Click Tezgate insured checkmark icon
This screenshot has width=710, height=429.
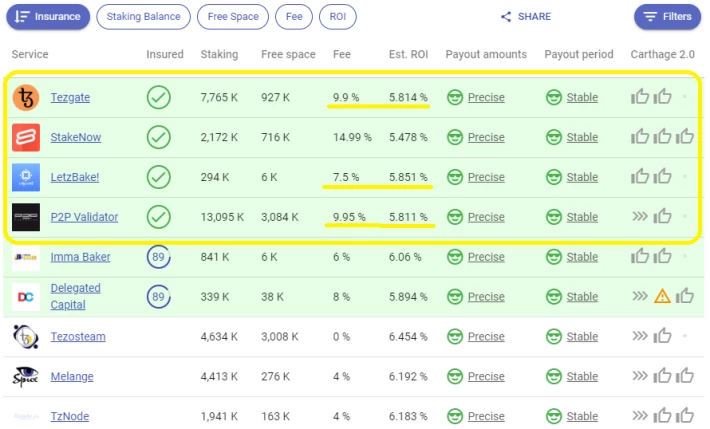158,97
